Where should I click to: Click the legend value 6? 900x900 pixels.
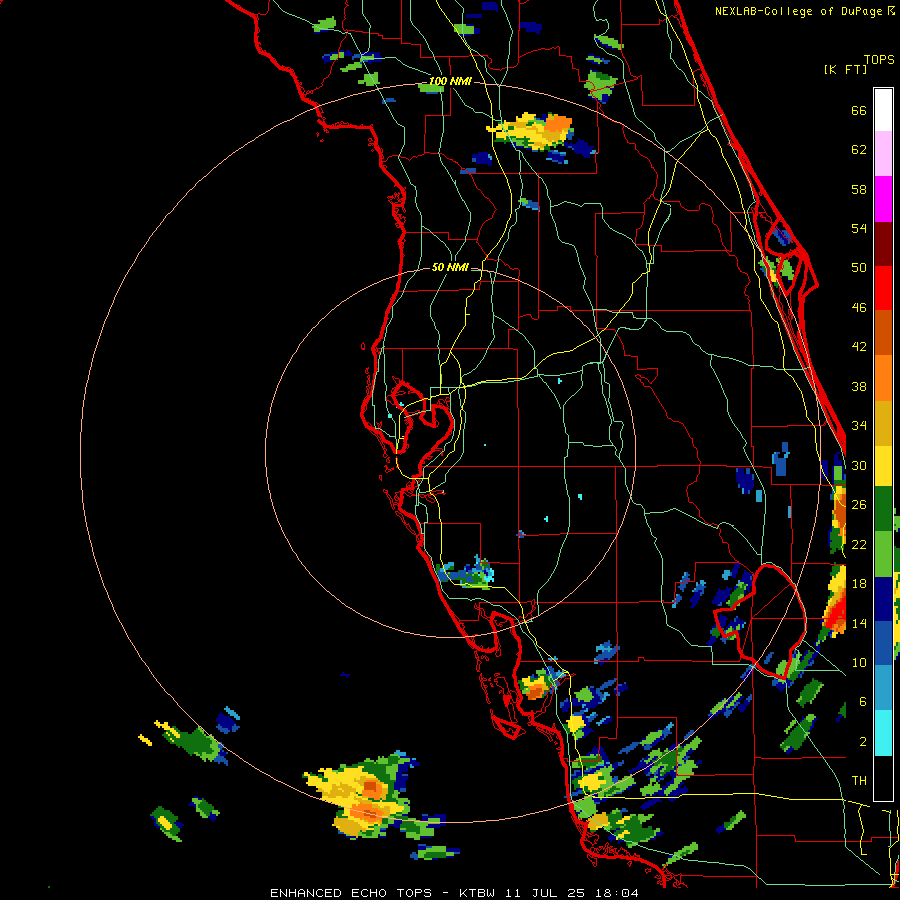[x=862, y=701]
